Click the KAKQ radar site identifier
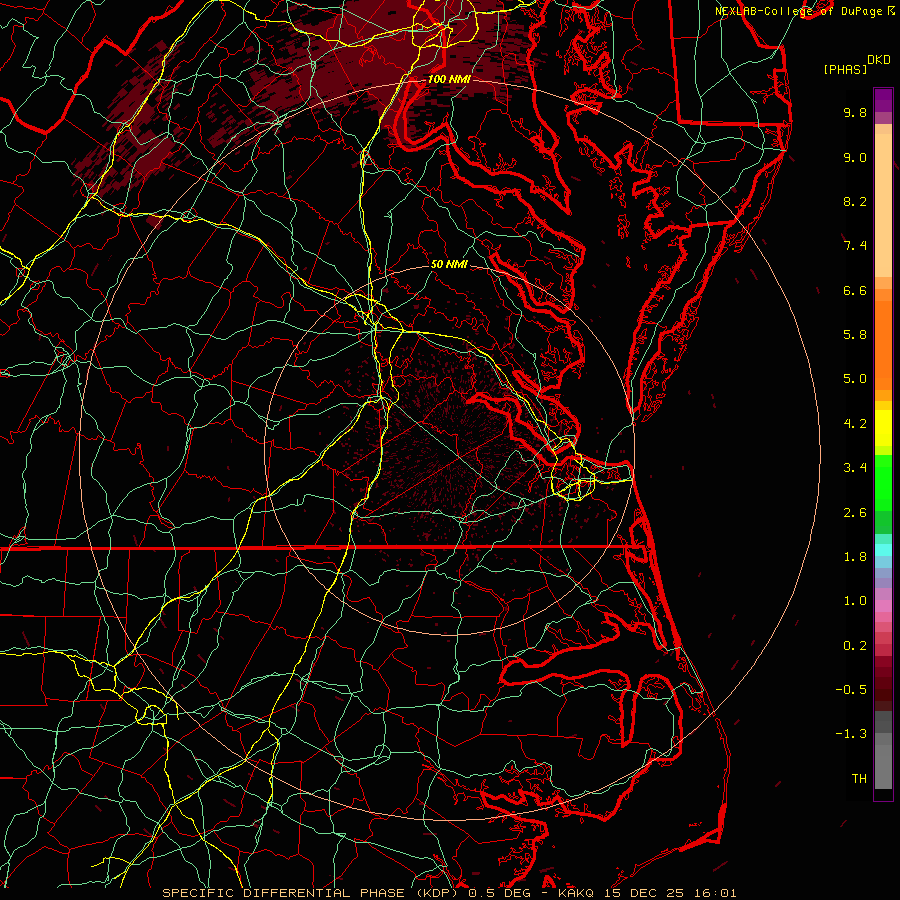This screenshot has width=900, height=900. pos(577,893)
